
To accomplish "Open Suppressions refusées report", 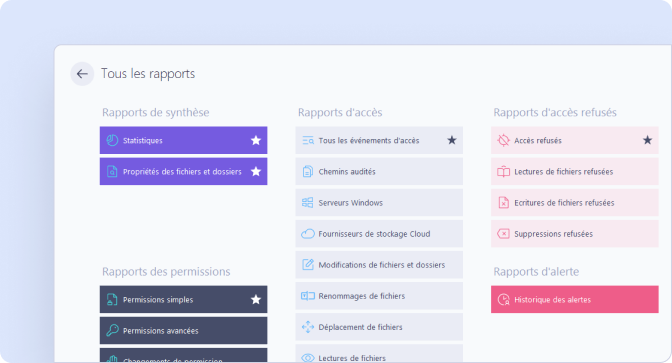I will 575,234.
